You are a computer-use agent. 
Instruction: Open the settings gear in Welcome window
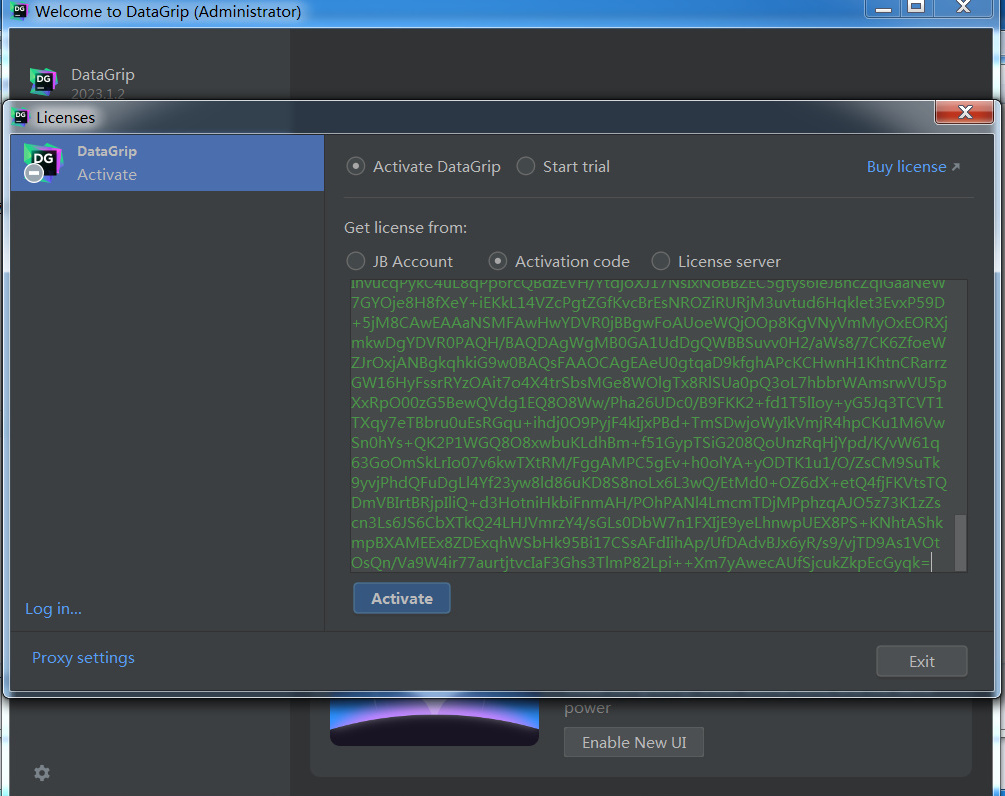pos(42,773)
